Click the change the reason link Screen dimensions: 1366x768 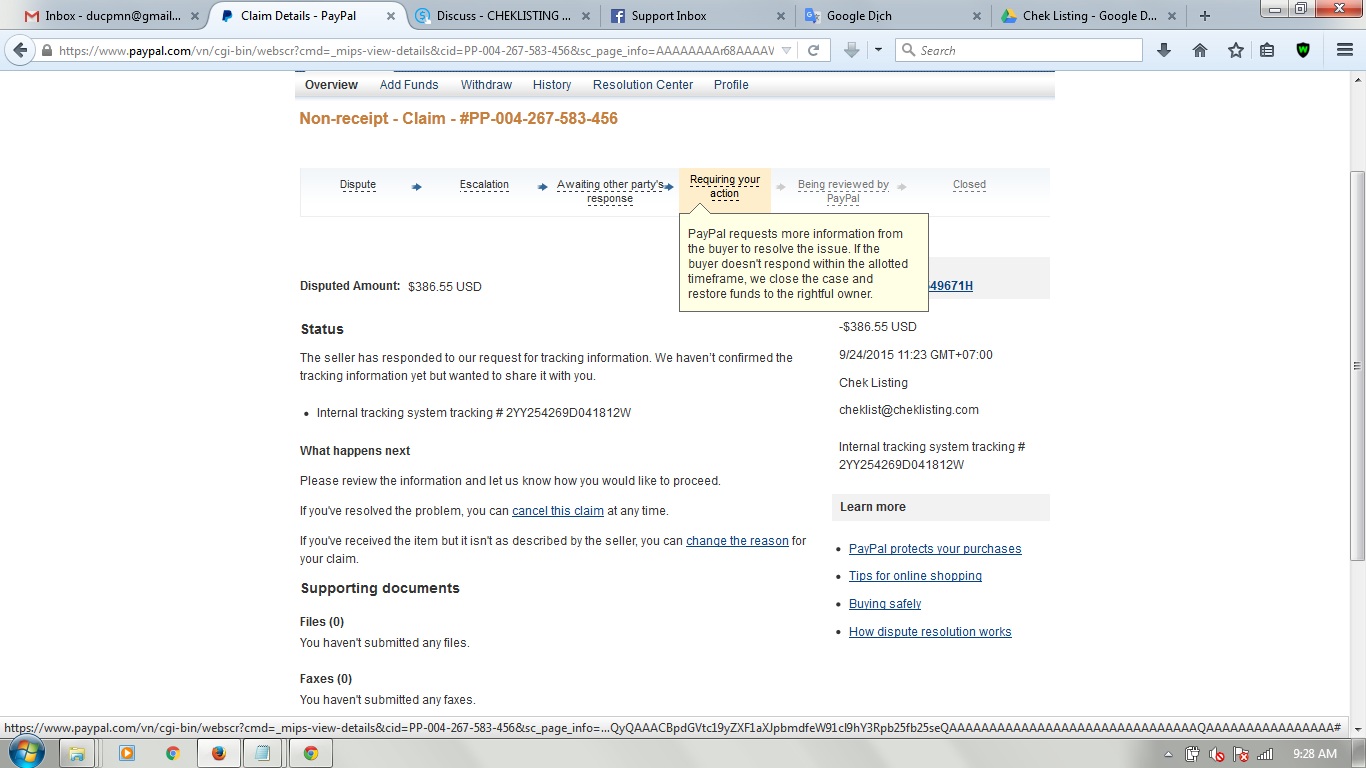[x=737, y=541]
